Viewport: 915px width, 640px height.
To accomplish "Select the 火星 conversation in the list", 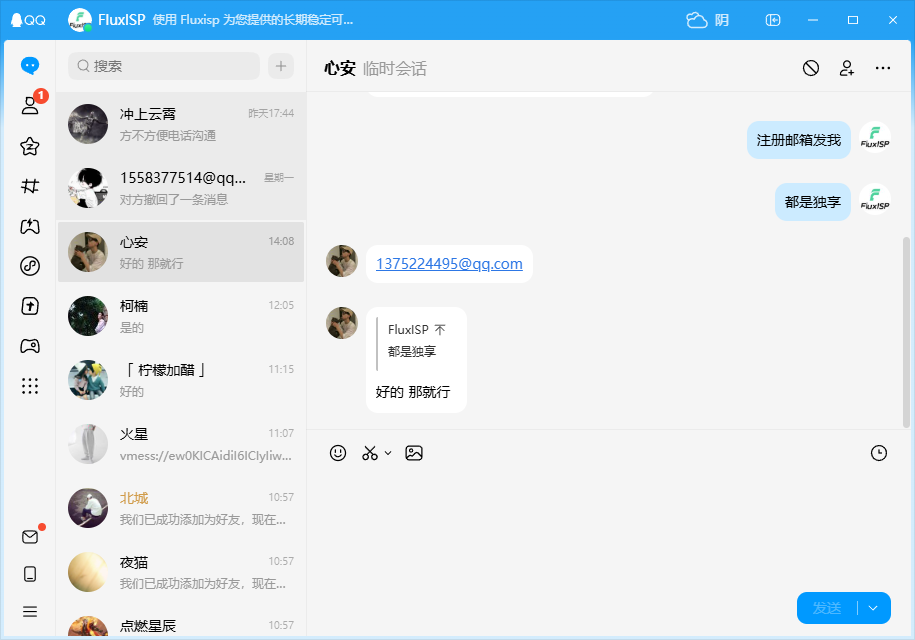I will (x=181, y=444).
